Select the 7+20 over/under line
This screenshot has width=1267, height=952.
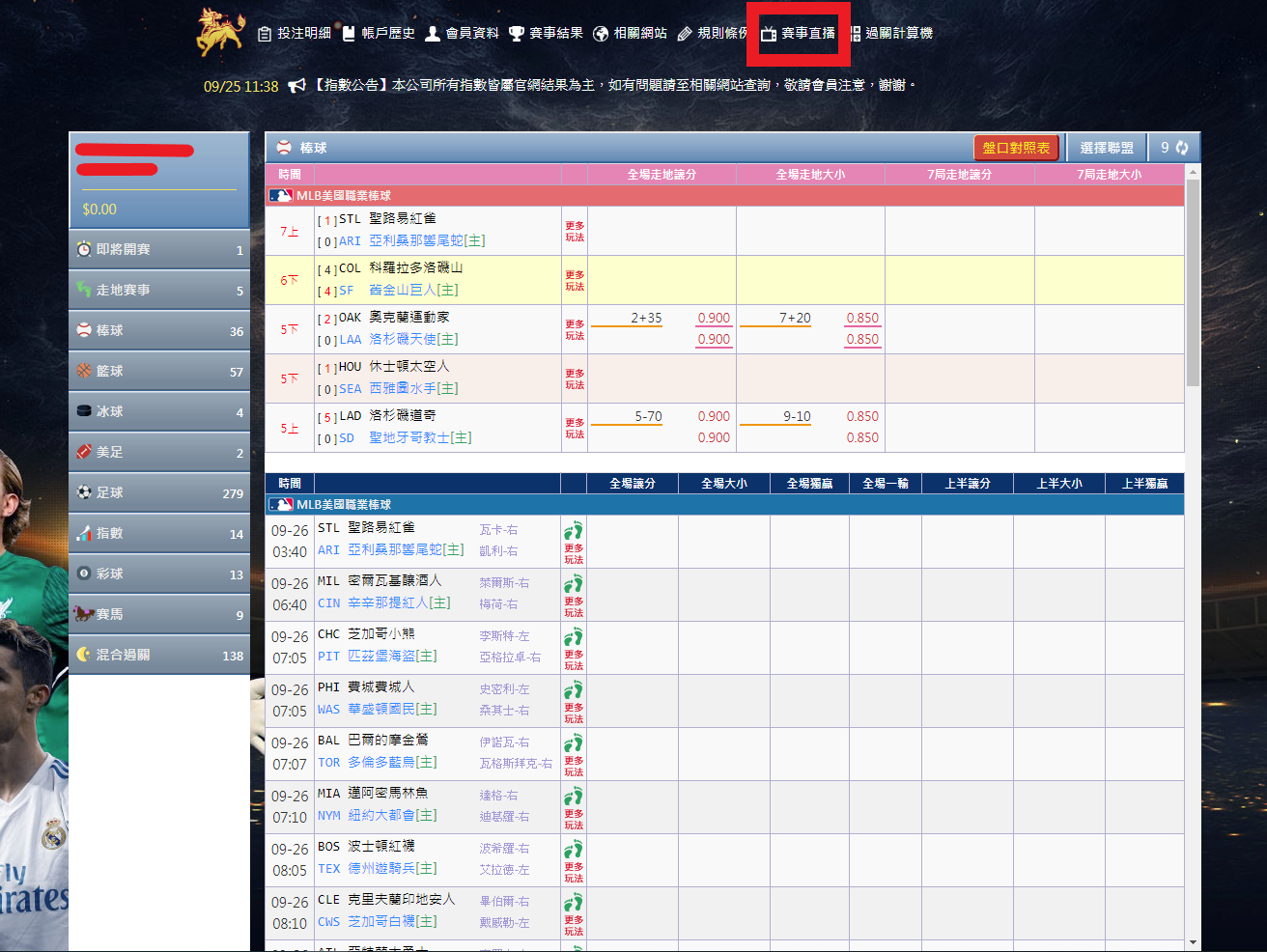[796, 319]
